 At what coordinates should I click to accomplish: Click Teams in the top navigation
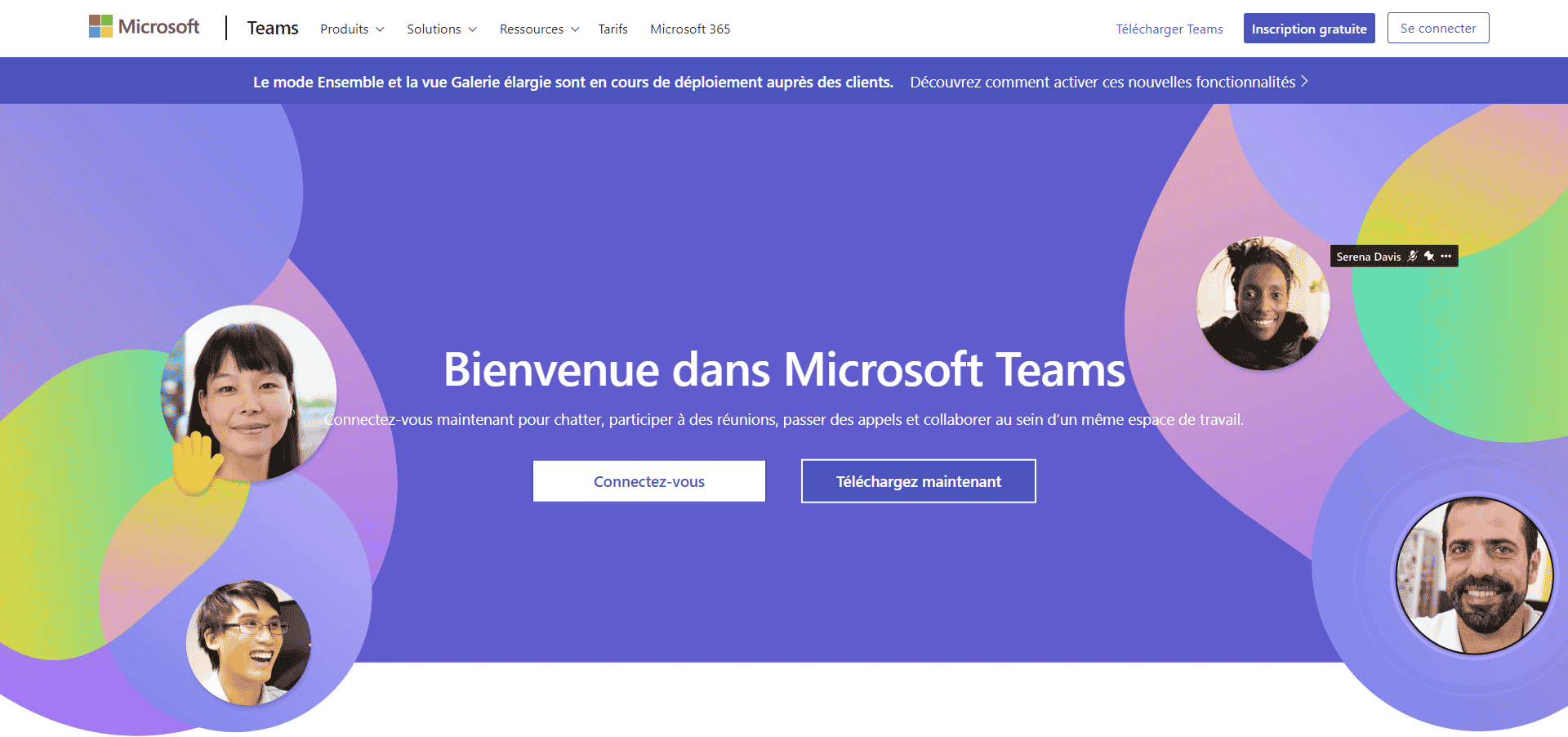click(x=272, y=27)
